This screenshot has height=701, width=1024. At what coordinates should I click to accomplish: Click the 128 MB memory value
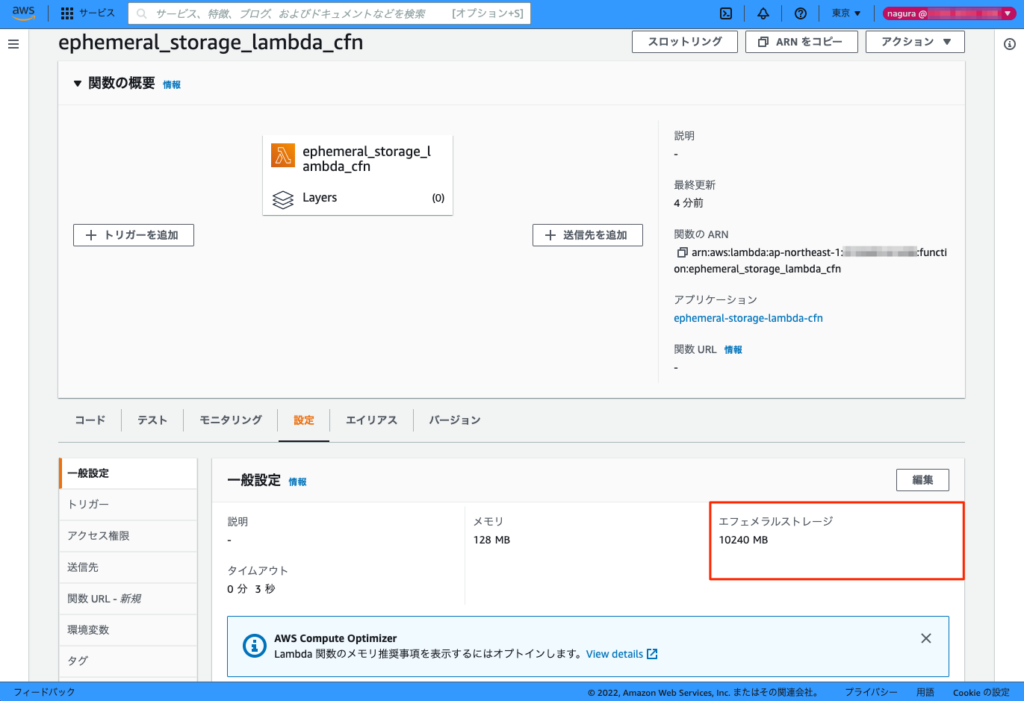click(492, 540)
